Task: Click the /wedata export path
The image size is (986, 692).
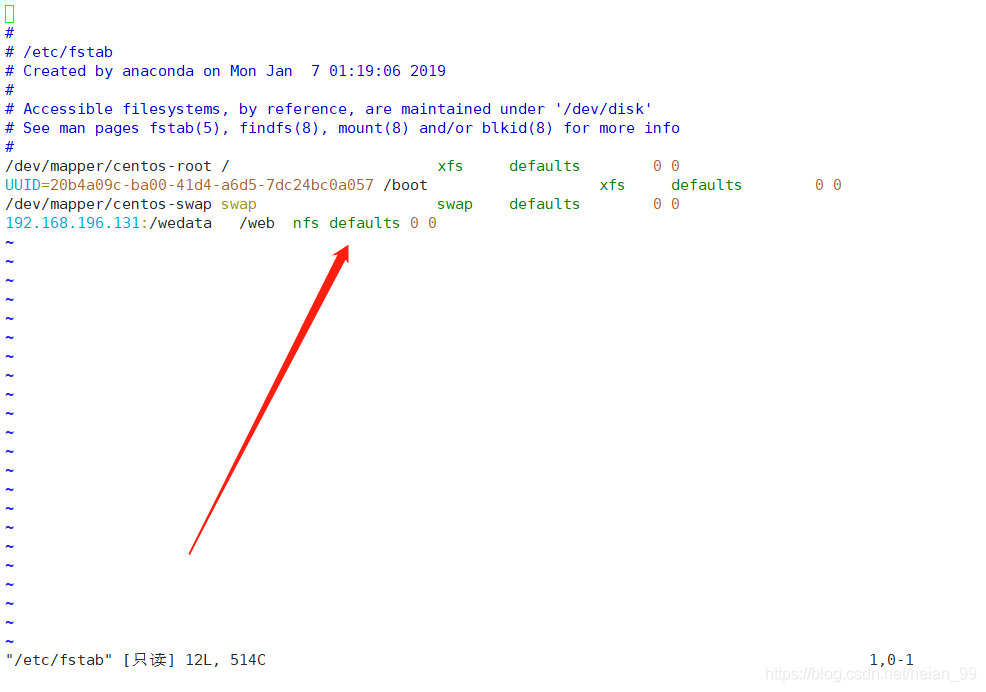Action: pos(180,223)
